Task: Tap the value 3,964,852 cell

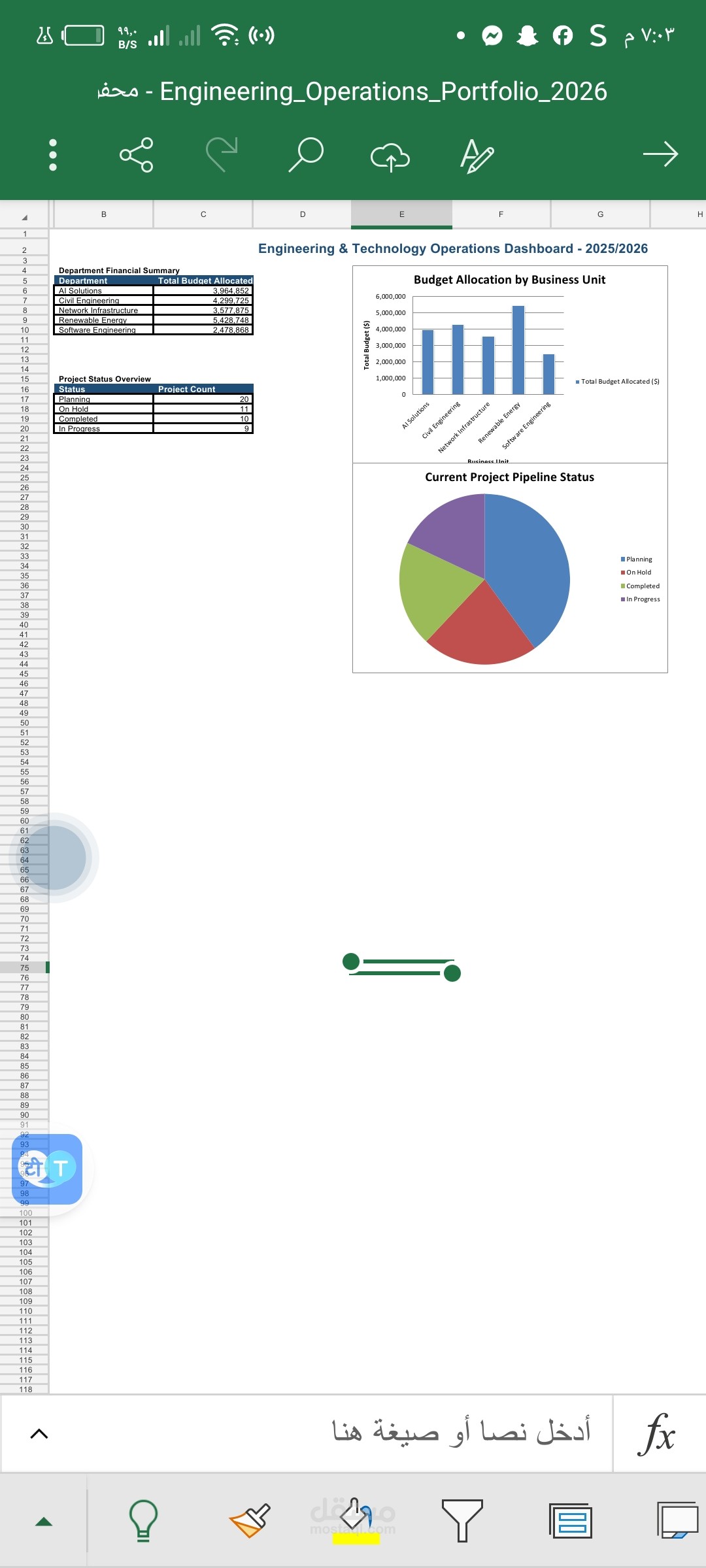Action: tap(203, 291)
